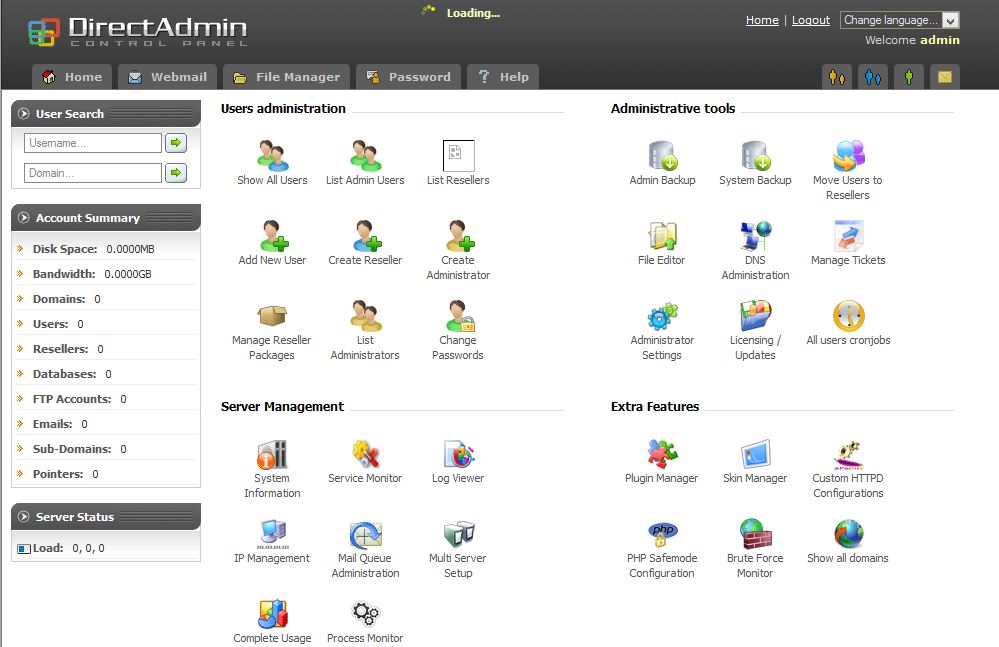Click the Create Reseller icon
The image size is (999, 647).
click(x=365, y=237)
